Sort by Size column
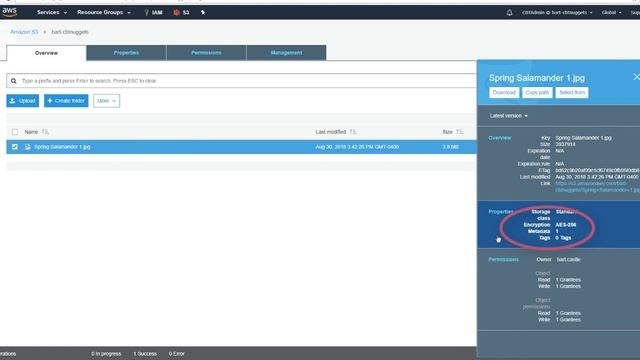This screenshot has height=360, width=640. coord(452,132)
